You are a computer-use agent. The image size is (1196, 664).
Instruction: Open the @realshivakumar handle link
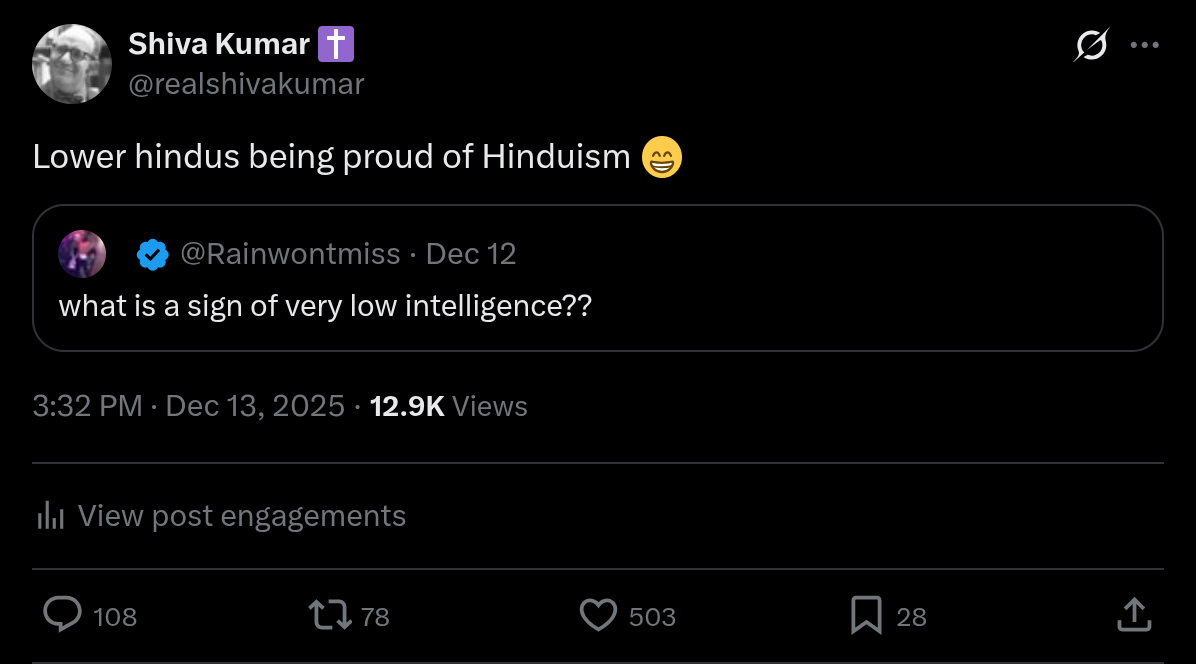(246, 84)
